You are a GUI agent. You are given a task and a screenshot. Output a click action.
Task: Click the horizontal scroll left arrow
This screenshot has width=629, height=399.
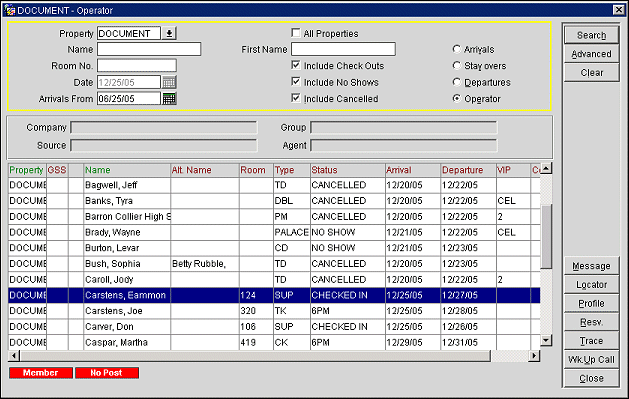[14, 356]
